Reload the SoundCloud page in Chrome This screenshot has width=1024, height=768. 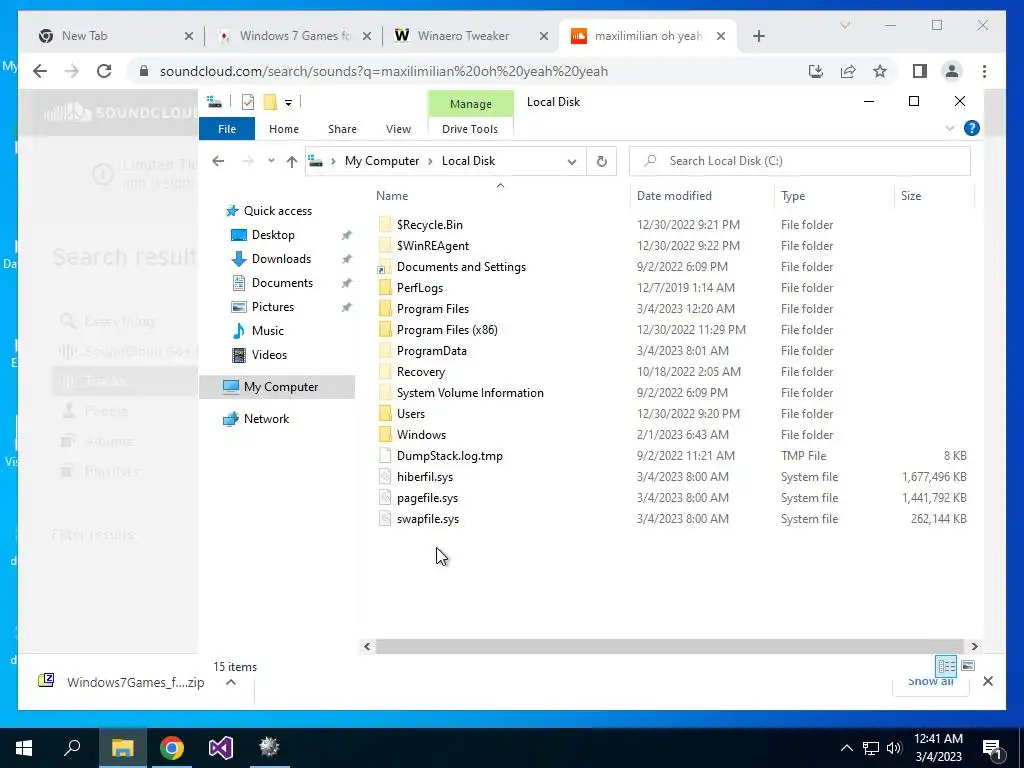tap(104, 71)
